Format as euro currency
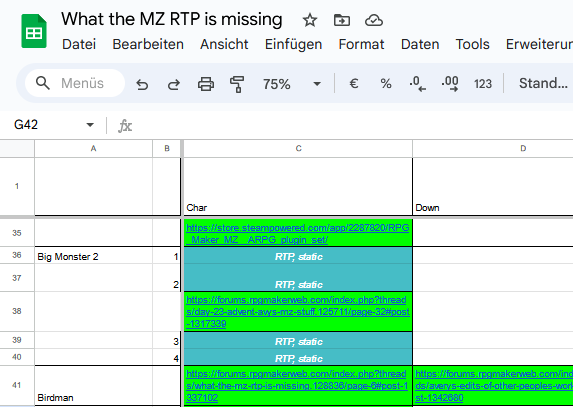This screenshot has height=407, width=573. coord(354,84)
